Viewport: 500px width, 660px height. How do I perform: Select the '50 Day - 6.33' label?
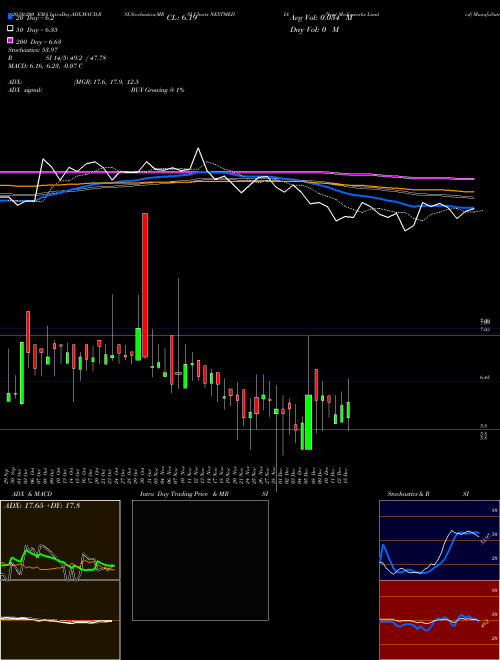tap(37, 30)
